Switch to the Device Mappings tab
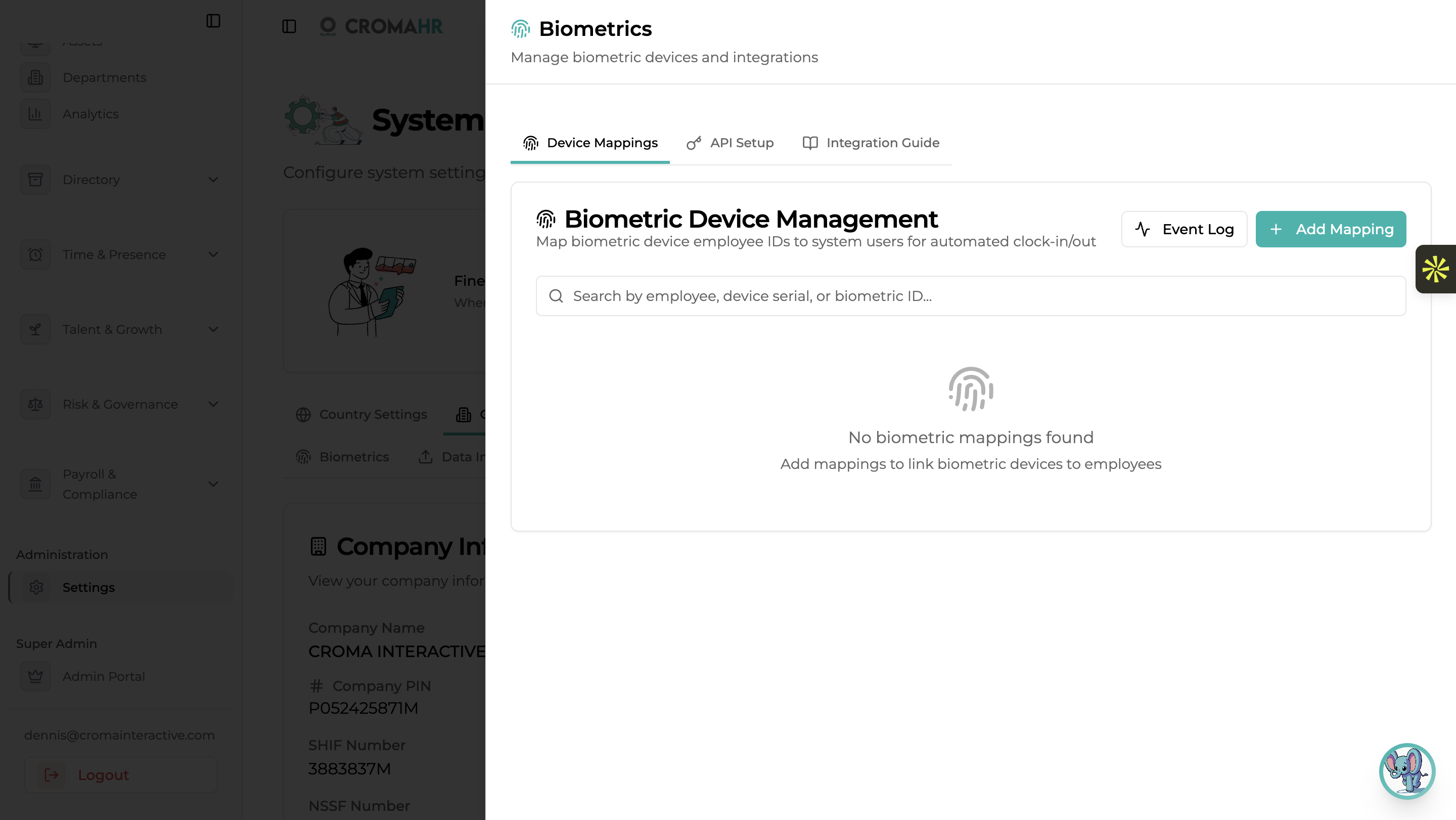This screenshot has width=1456, height=820. click(590, 143)
